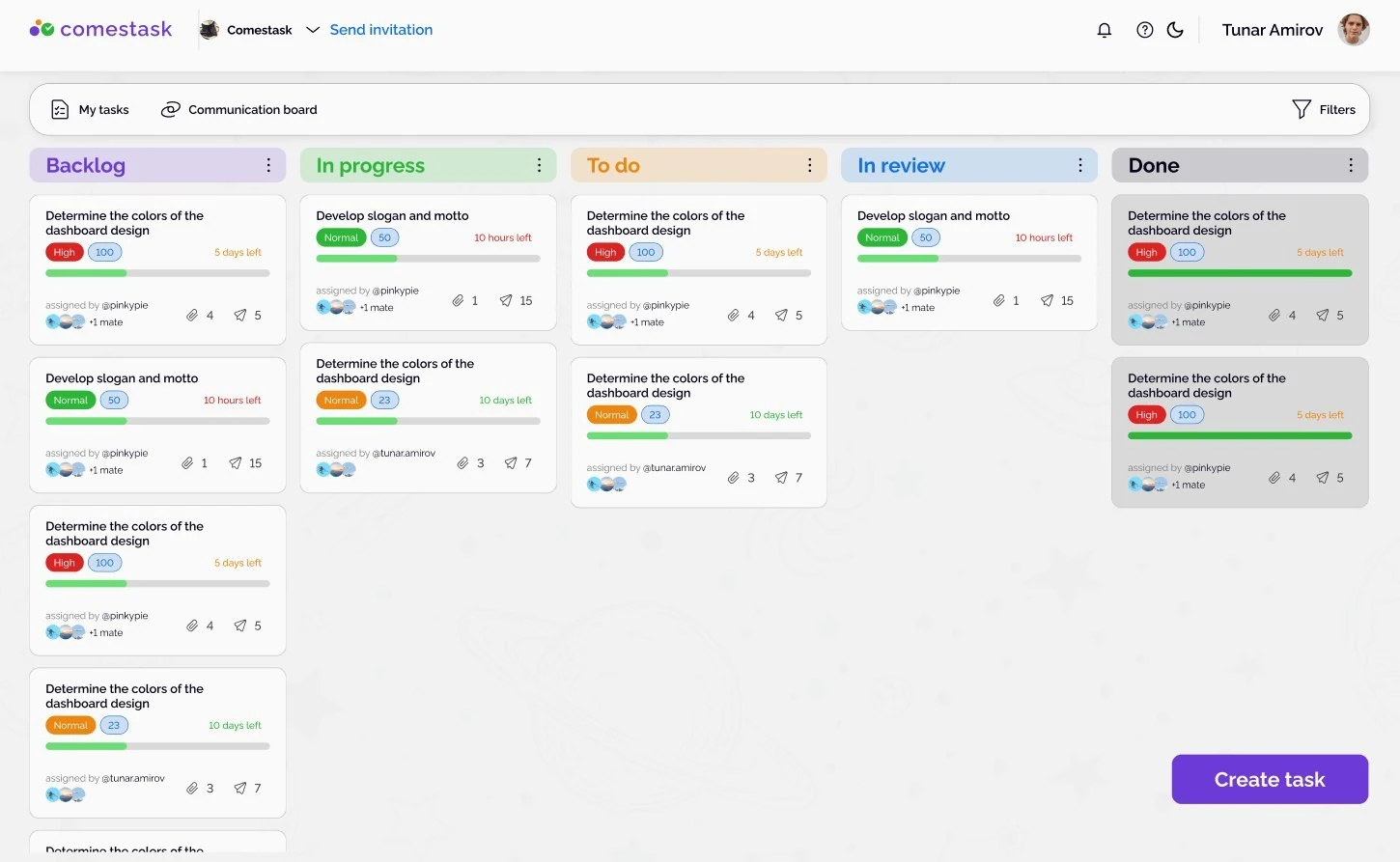Open the Done column options menu
Screen dimensions: 1400x862
(1350, 165)
